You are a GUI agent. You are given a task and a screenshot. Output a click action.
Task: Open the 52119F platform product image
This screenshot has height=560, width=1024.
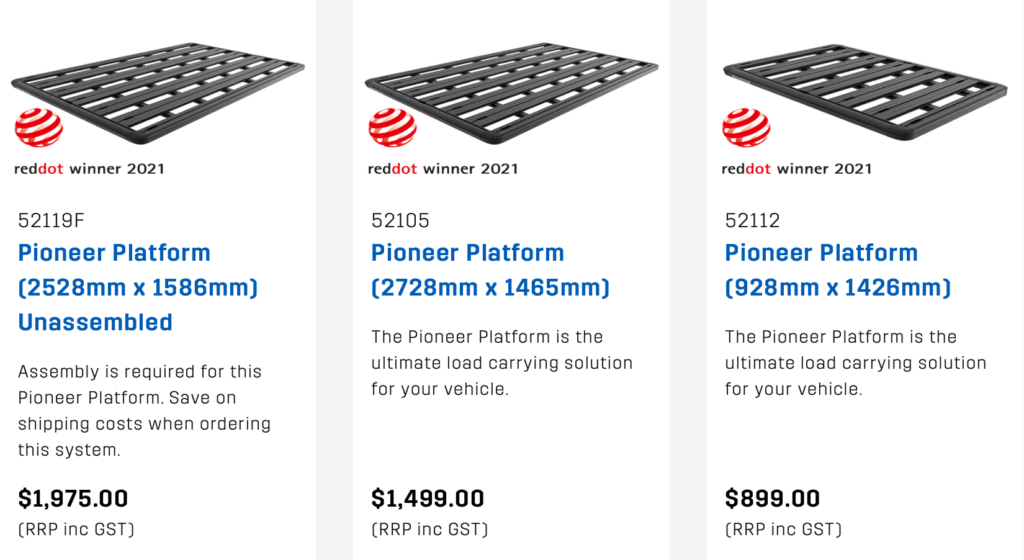pos(158,93)
